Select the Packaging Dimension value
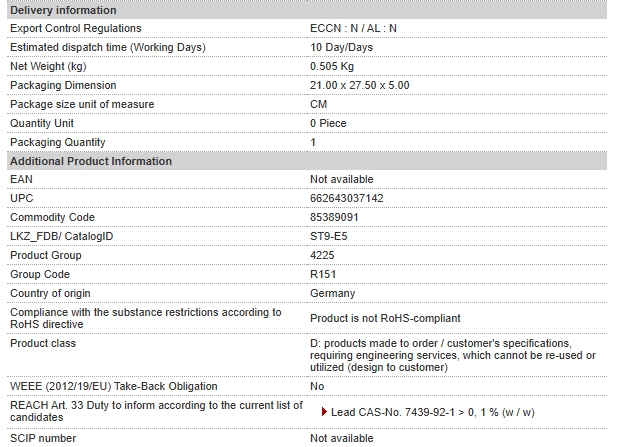This screenshot has height=447, width=617. [x=359, y=85]
